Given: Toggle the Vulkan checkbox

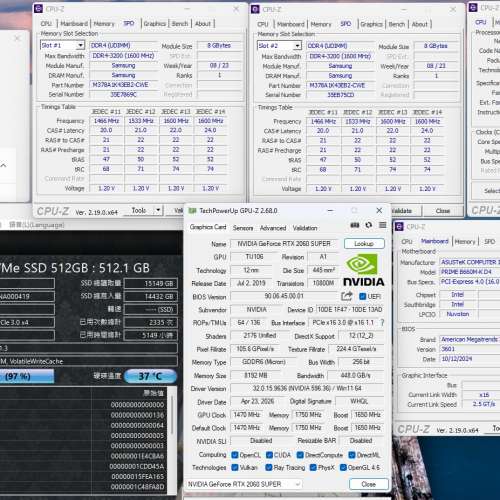Looking at the screenshot, I should [235, 468].
